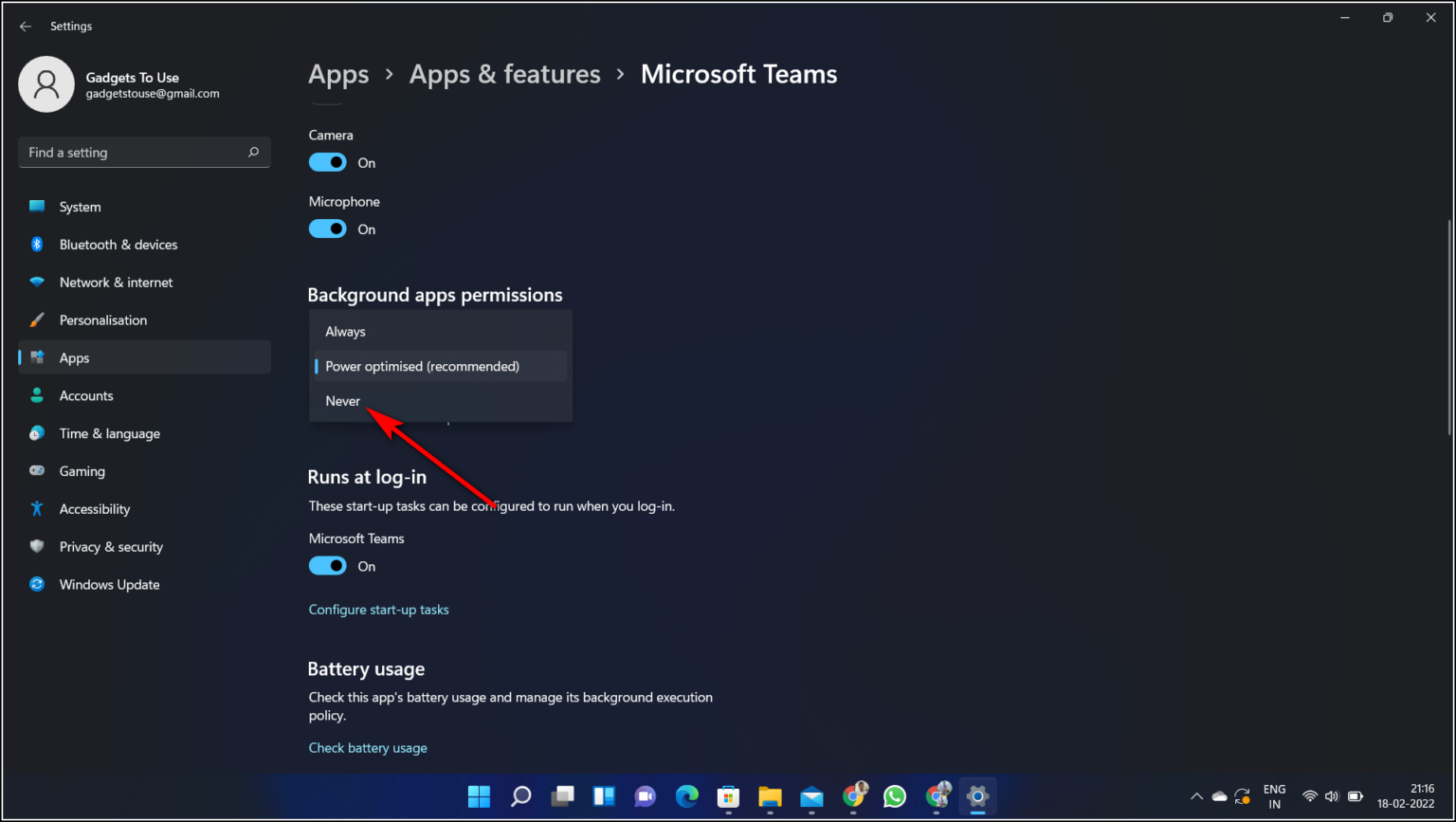Turn off Camera permission for Teams
This screenshot has width=1456, height=822.
pos(327,162)
